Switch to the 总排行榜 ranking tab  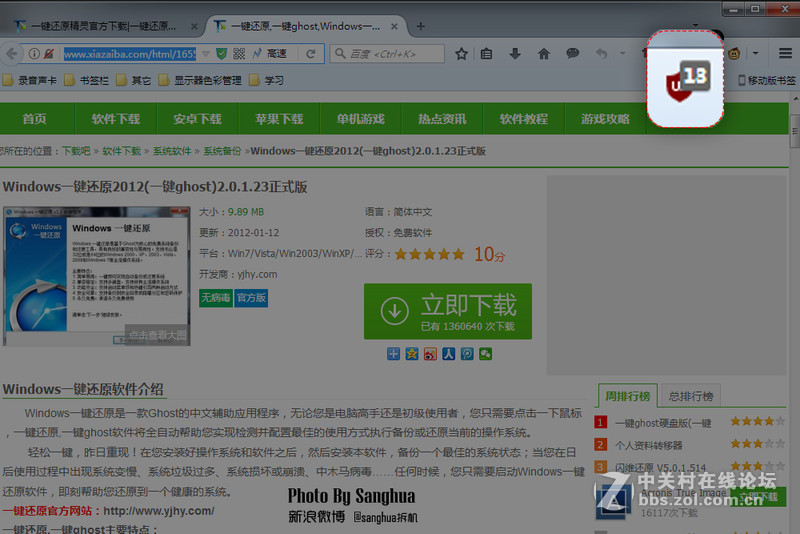pyautogui.click(x=690, y=396)
